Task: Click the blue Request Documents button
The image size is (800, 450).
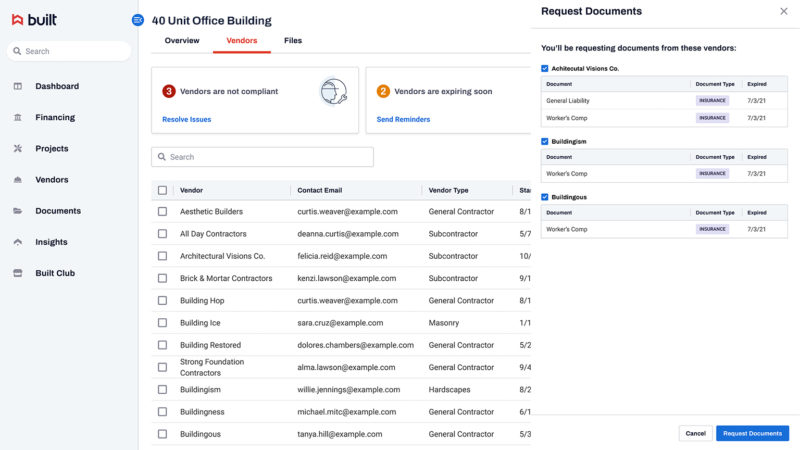Action: pyautogui.click(x=753, y=433)
